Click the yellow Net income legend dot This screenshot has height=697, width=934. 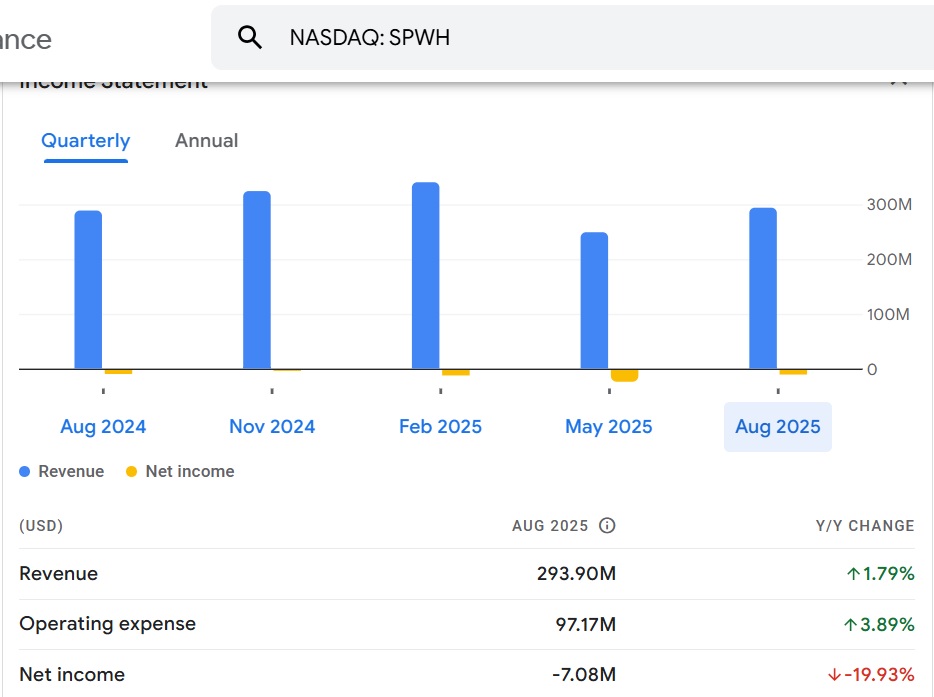(132, 471)
